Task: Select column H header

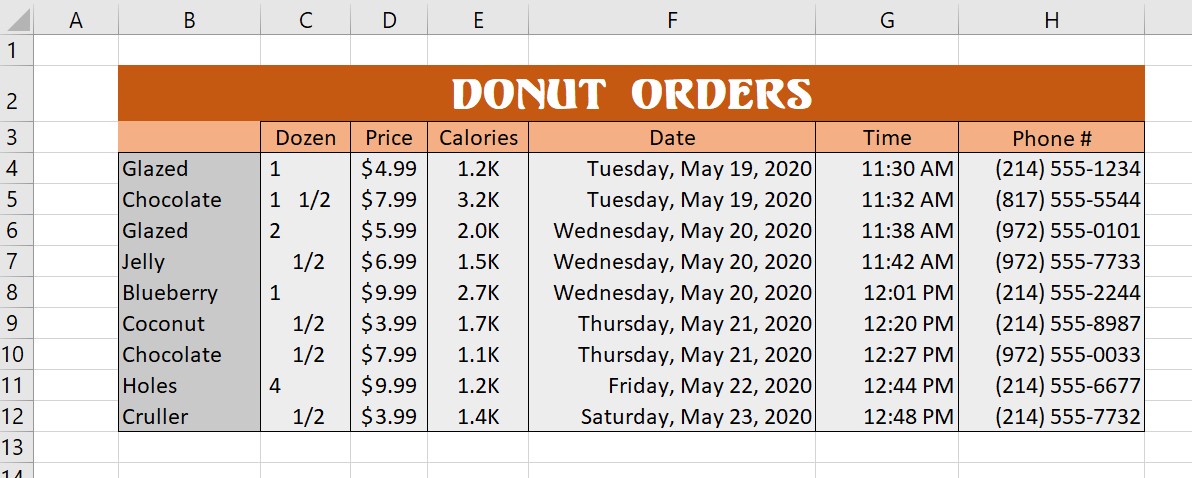Action: pos(1051,18)
